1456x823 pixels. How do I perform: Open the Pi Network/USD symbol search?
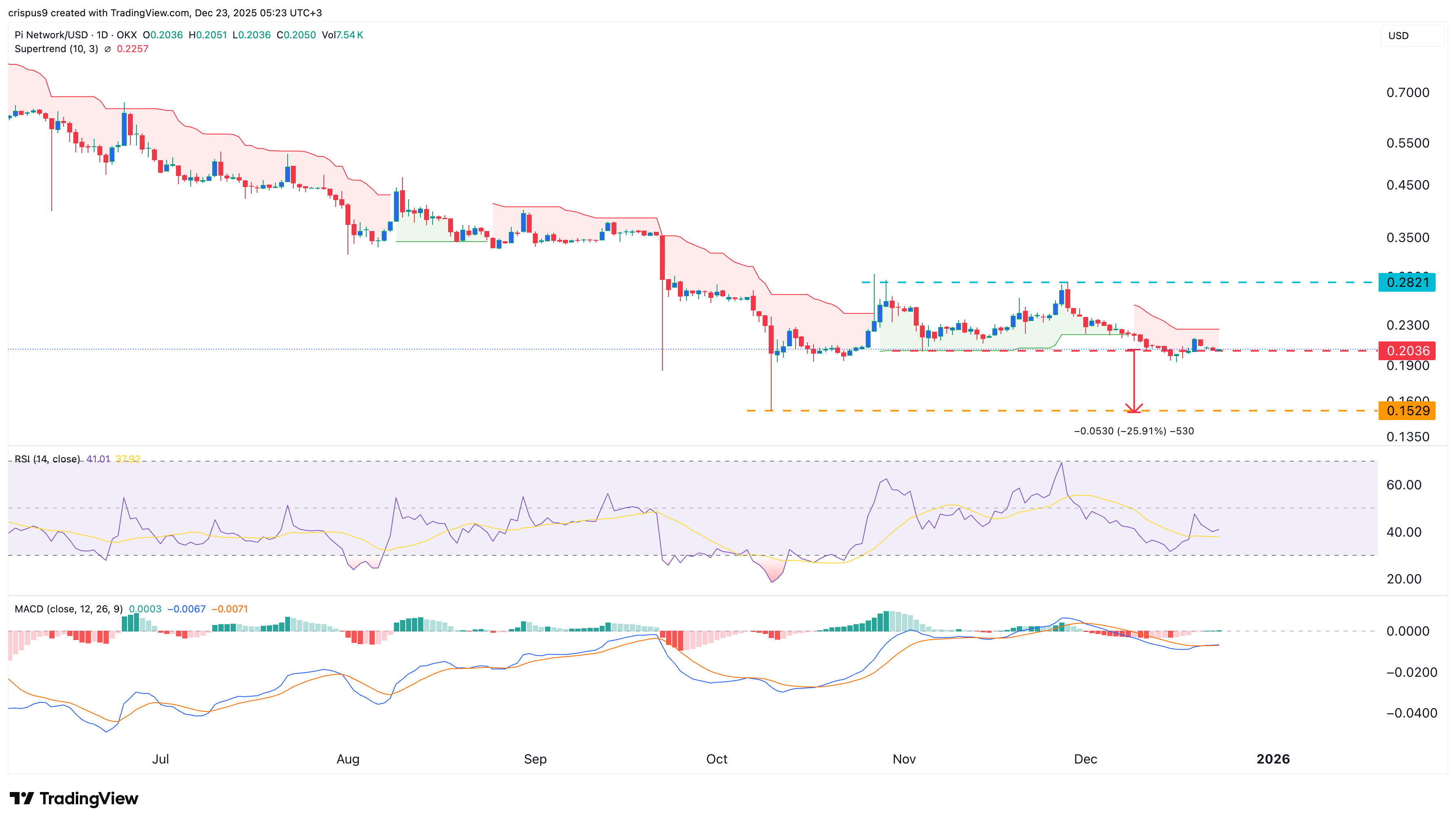(x=51, y=35)
